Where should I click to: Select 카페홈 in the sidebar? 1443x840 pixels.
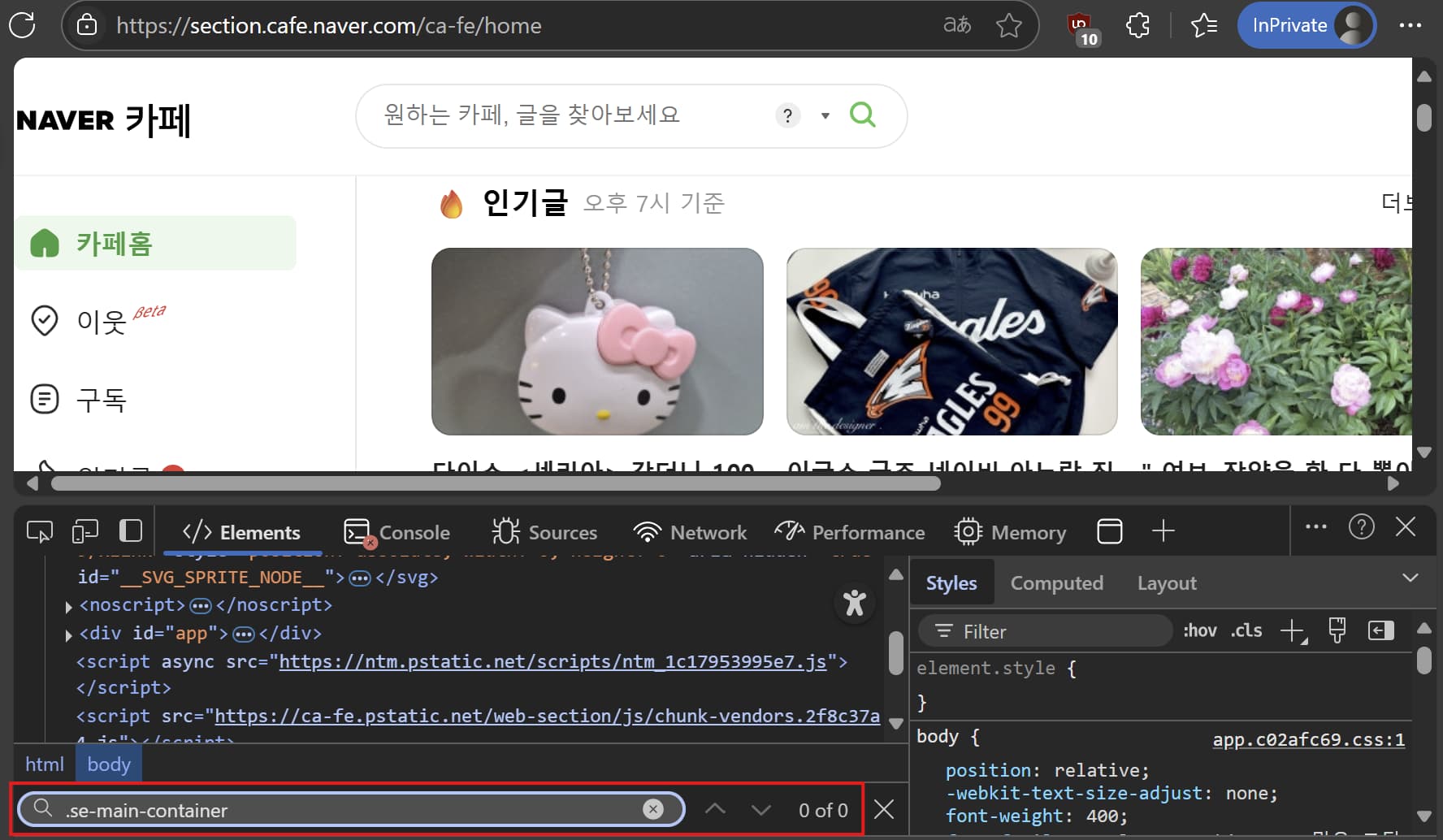156,243
